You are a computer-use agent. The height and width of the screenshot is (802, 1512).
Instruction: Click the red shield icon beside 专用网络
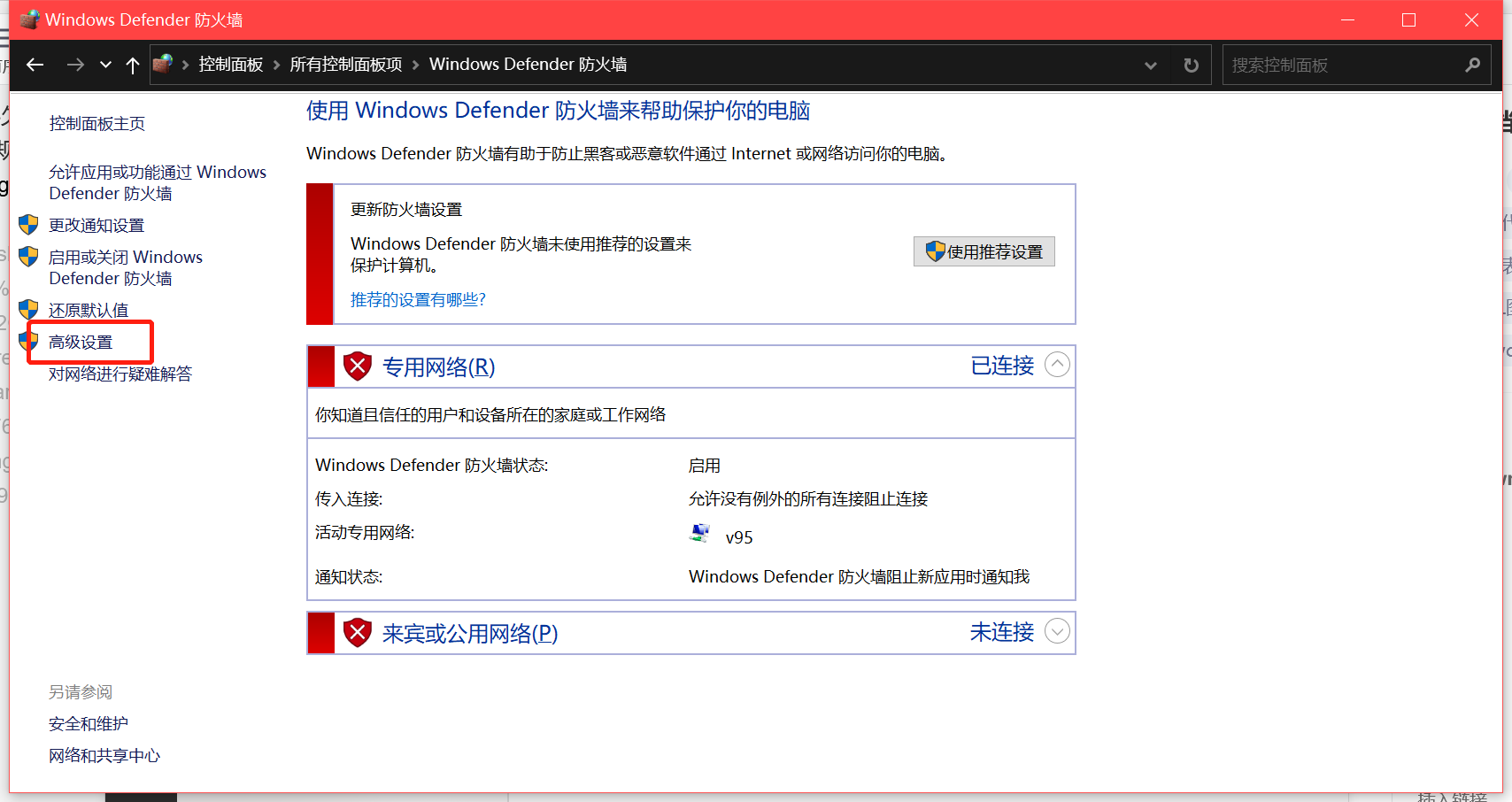click(x=358, y=366)
